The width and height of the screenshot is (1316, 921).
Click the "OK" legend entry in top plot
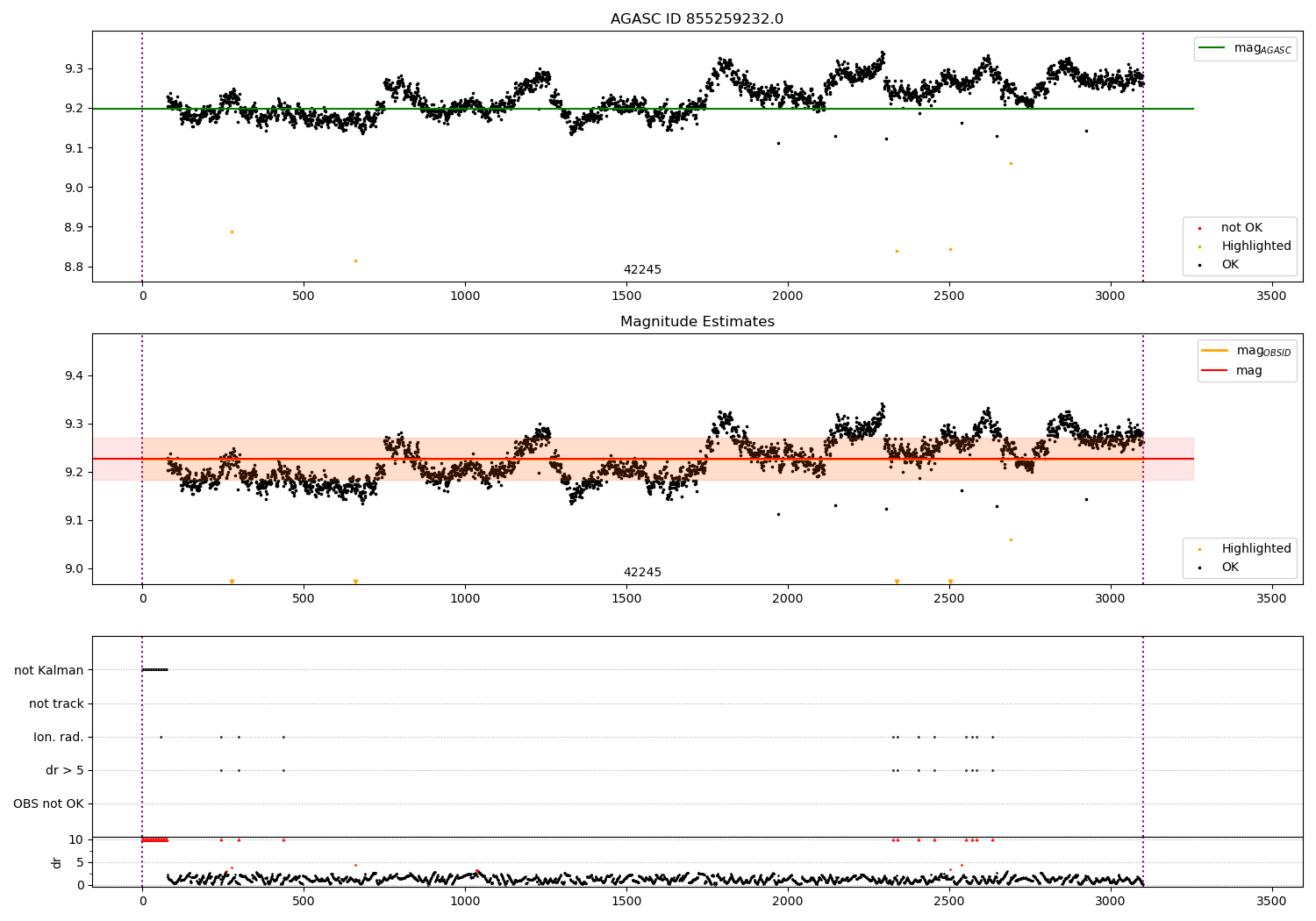click(1230, 265)
